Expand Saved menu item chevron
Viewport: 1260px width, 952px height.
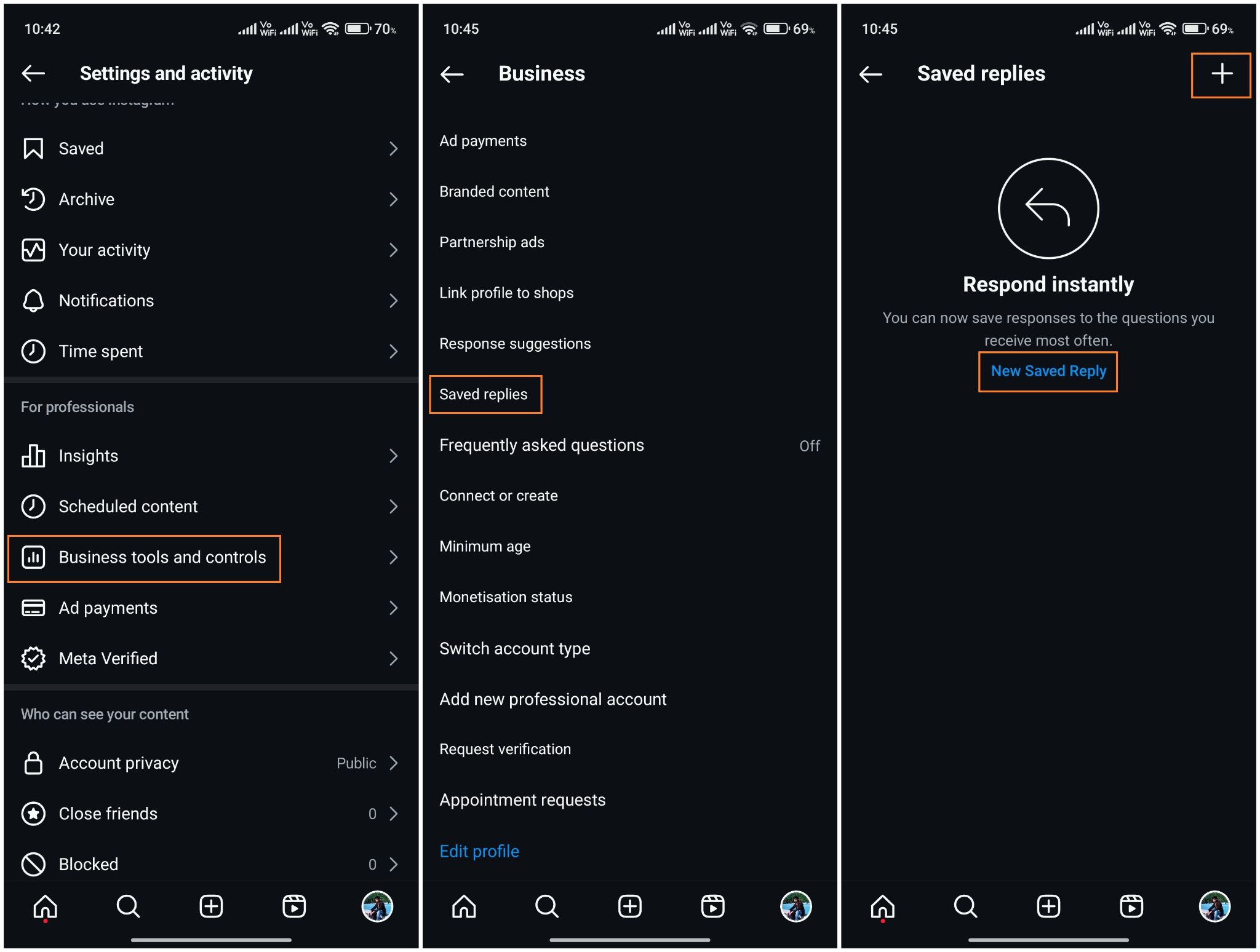click(398, 148)
